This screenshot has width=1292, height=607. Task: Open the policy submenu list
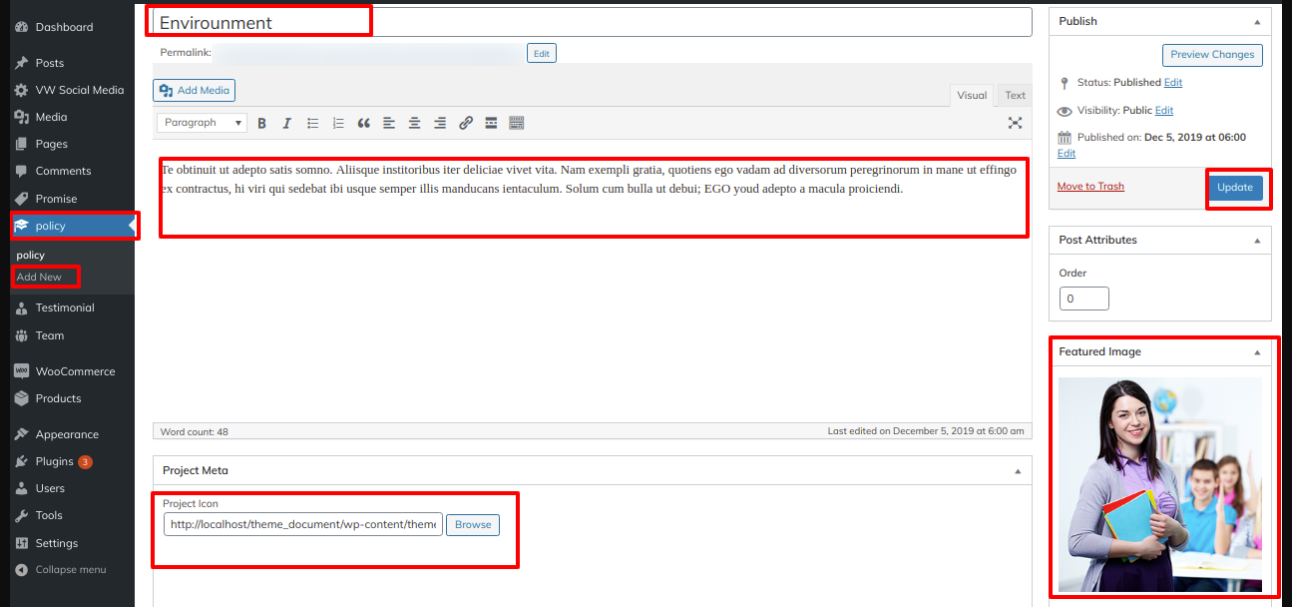tap(31, 255)
